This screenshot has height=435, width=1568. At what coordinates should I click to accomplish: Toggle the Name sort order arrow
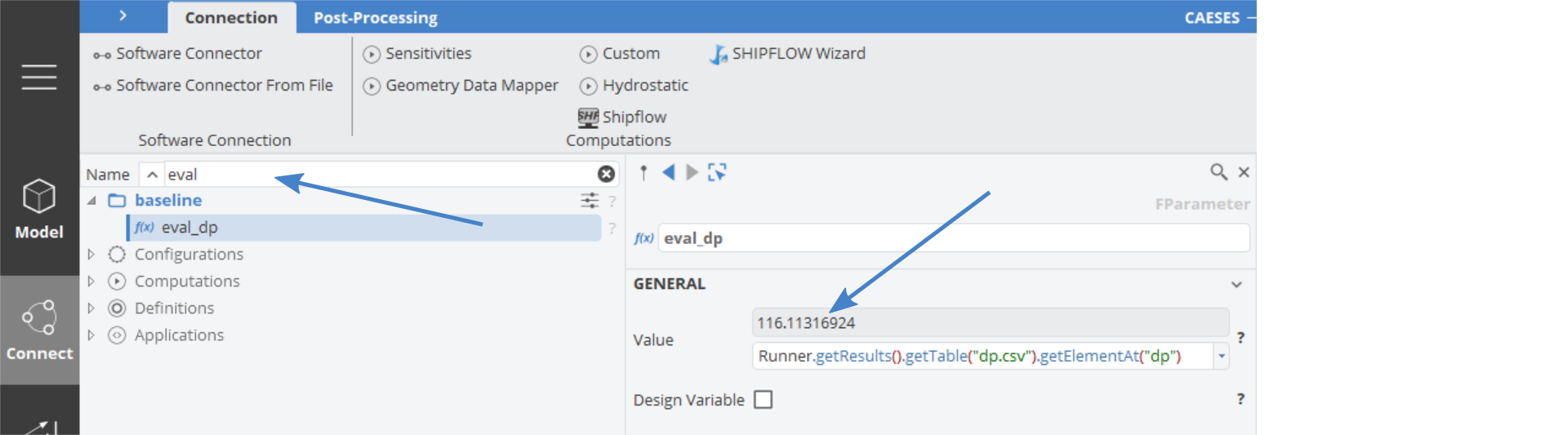click(152, 174)
